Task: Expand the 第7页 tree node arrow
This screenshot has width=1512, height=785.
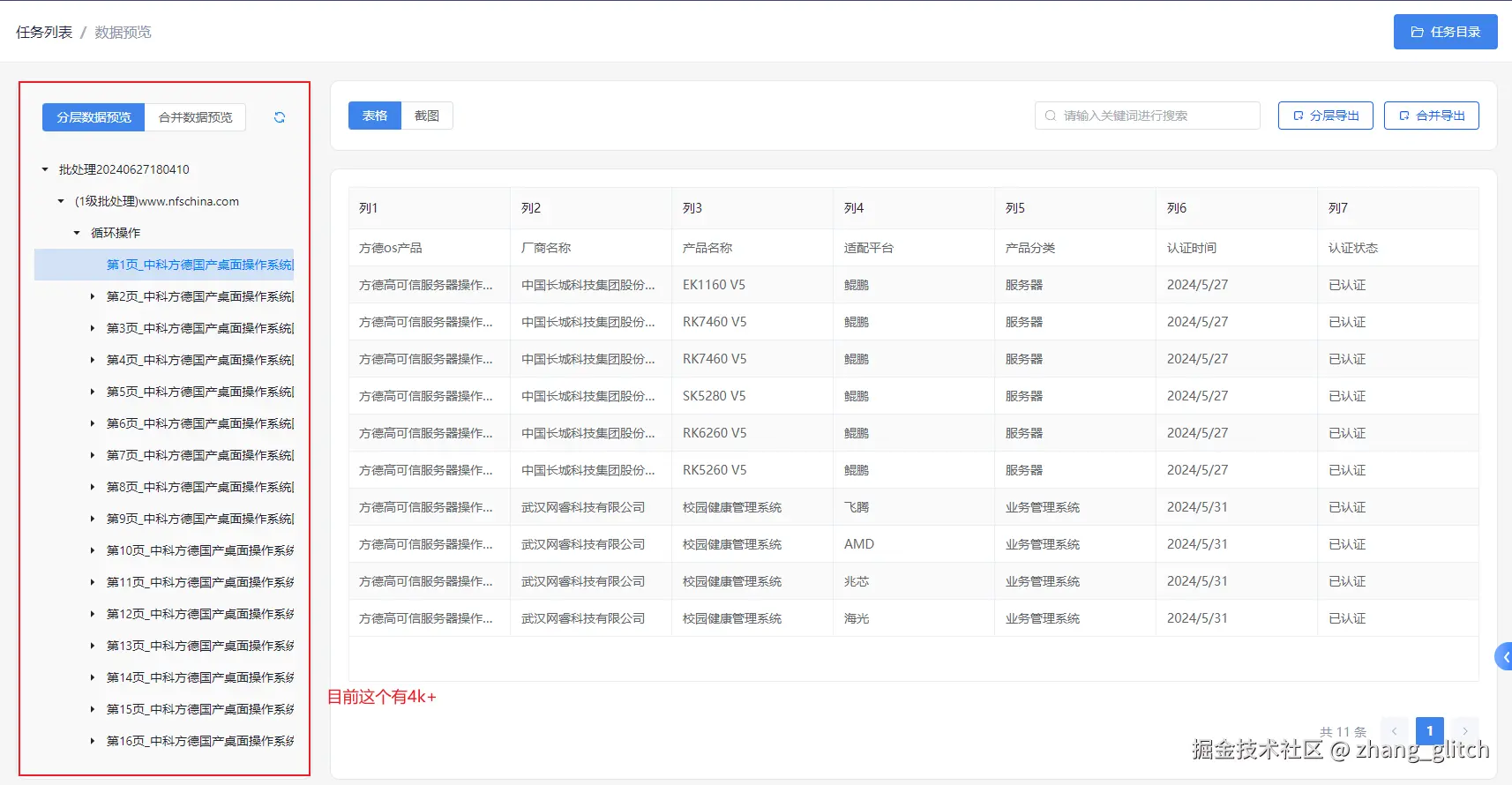Action: point(92,455)
